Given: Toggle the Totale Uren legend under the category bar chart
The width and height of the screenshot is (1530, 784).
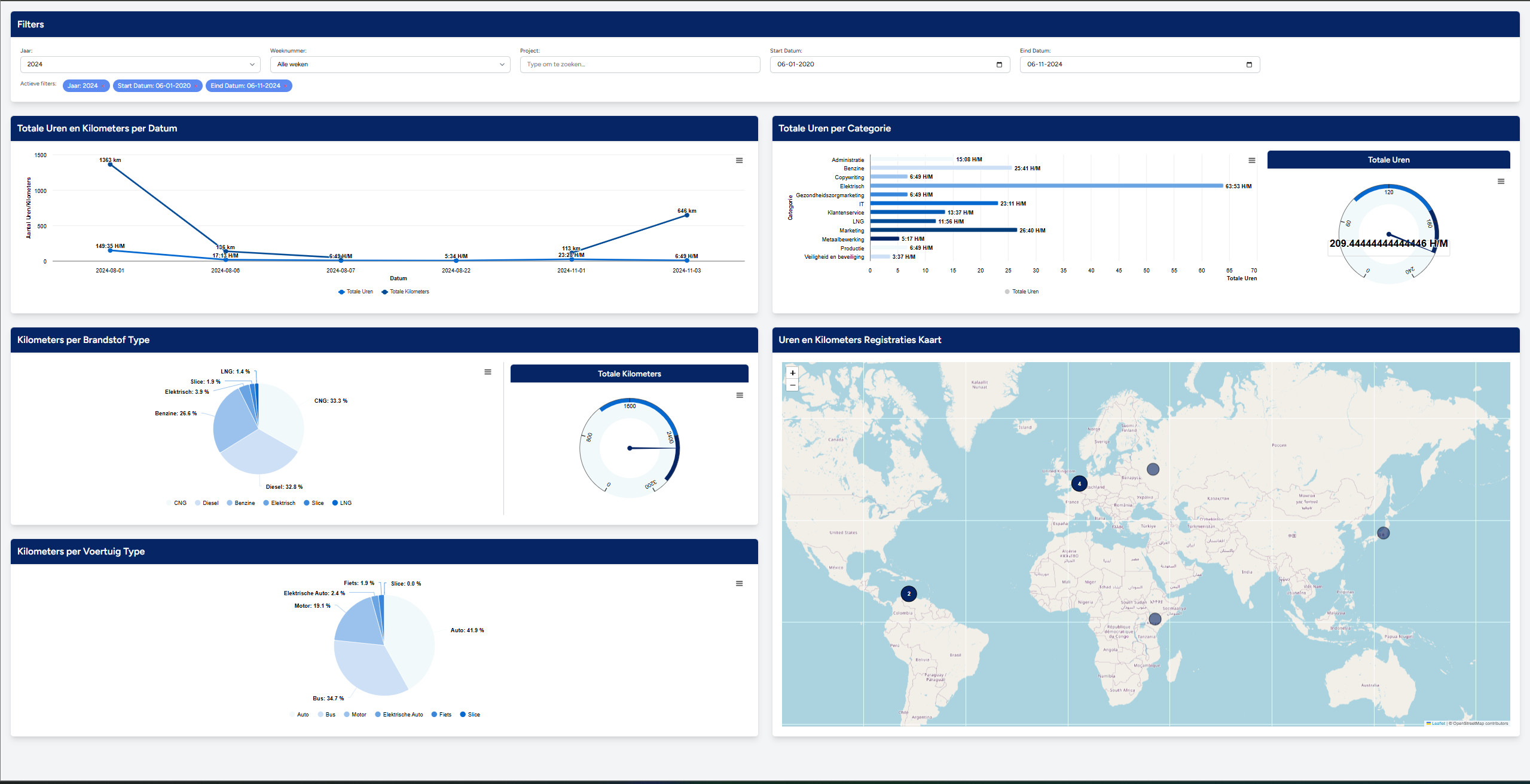Looking at the screenshot, I should point(1022,292).
